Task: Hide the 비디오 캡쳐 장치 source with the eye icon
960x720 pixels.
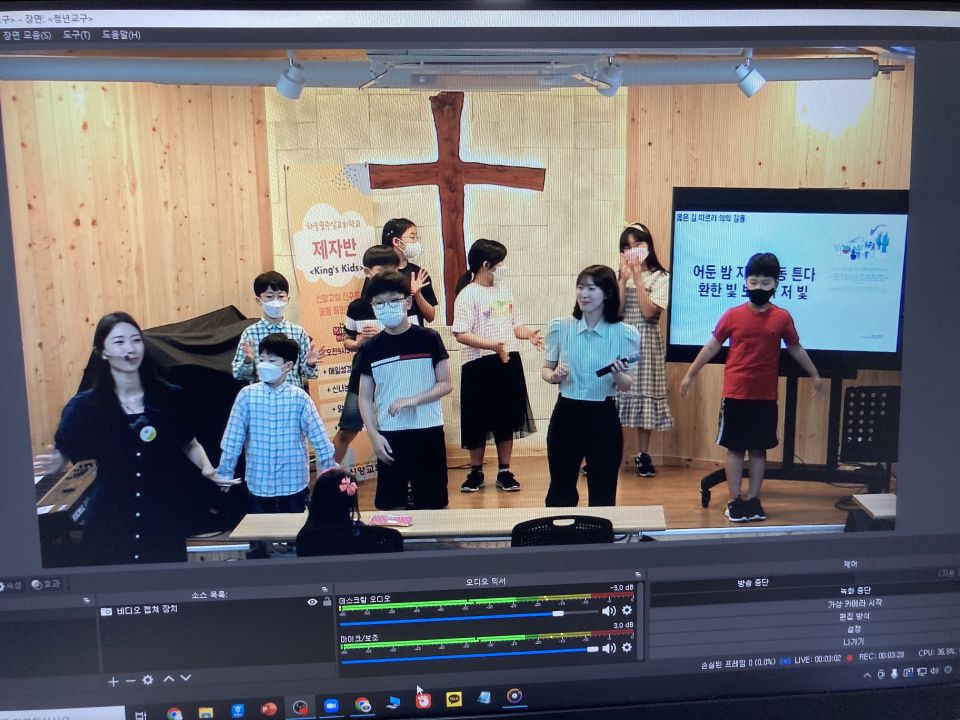Action: [x=312, y=602]
